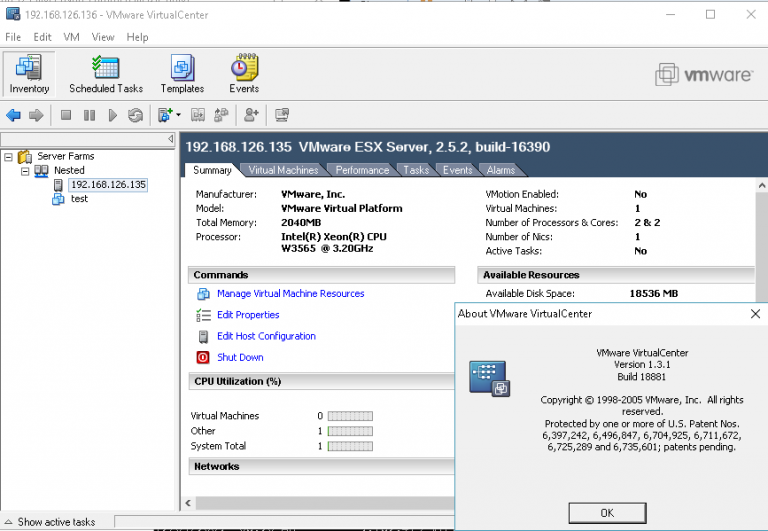Click the Networks section header
Viewport: 768px width, 531px height.
coord(321,466)
